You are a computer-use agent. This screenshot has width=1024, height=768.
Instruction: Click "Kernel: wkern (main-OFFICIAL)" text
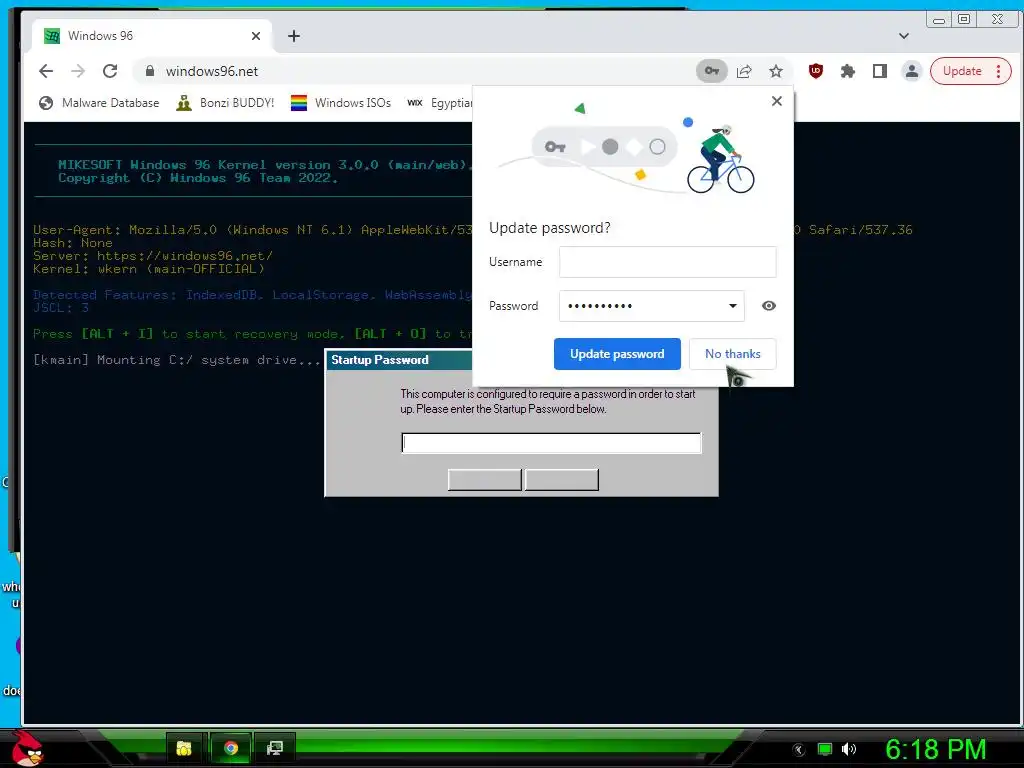tap(149, 269)
